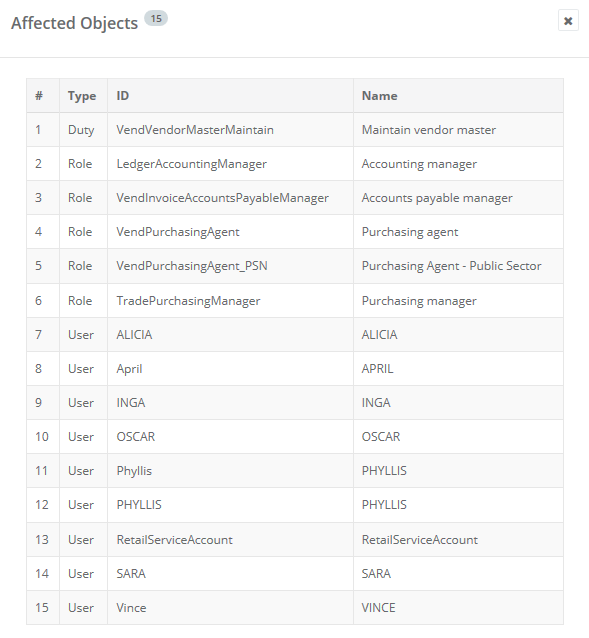
Task: Click the ID column header
Action: (123, 96)
